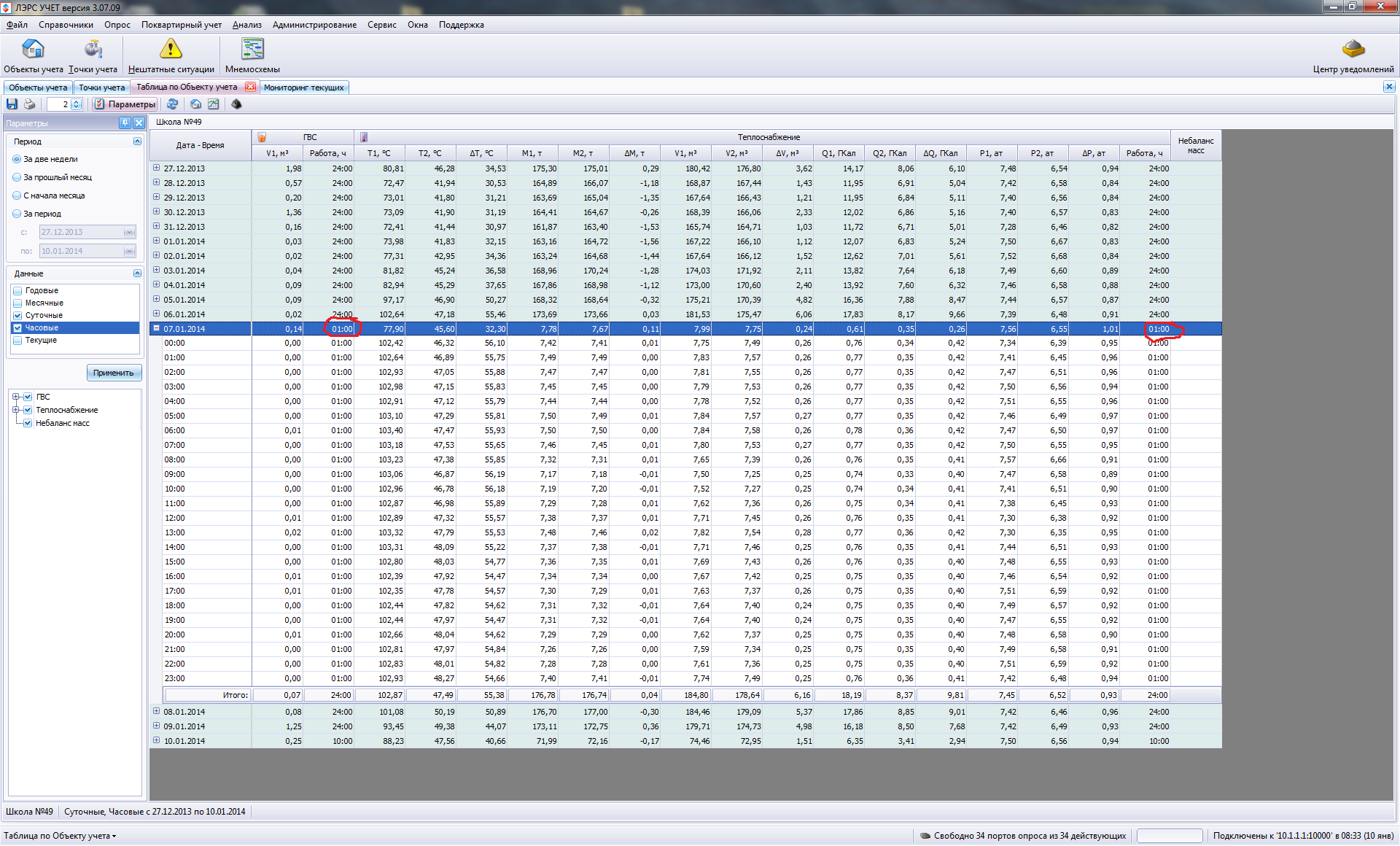Close the Параметры side panel
The width and height of the screenshot is (1400, 846).
coord(139,123)
